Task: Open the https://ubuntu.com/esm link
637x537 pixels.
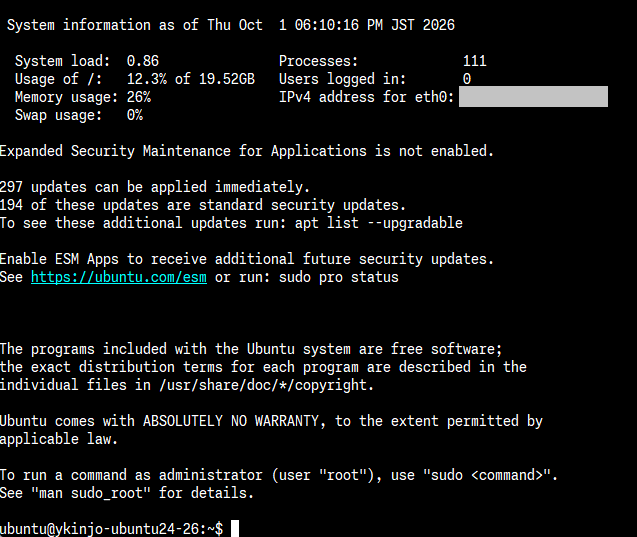Action: click(x=119, y=277)
